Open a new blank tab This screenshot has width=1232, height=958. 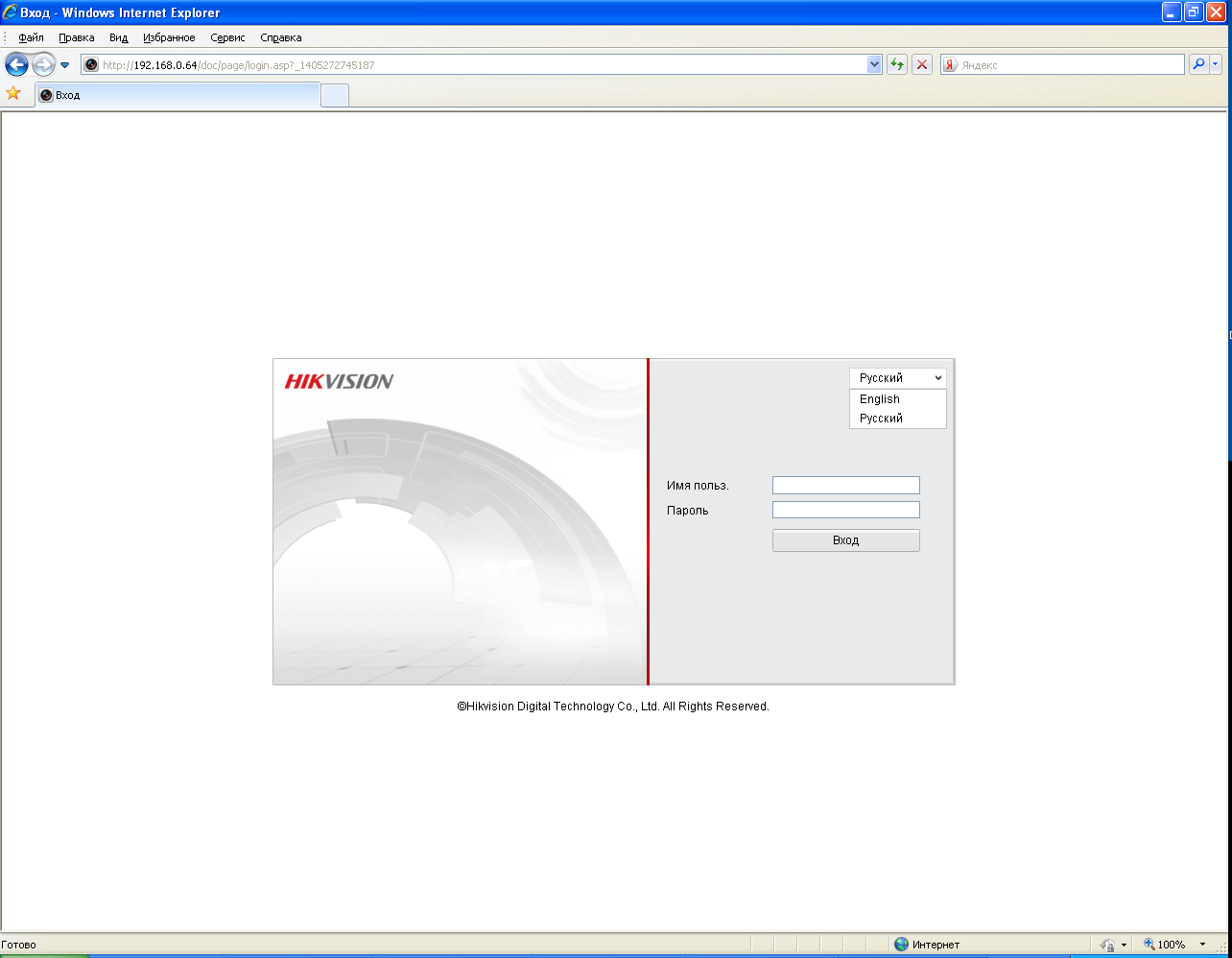coord(335,95)
